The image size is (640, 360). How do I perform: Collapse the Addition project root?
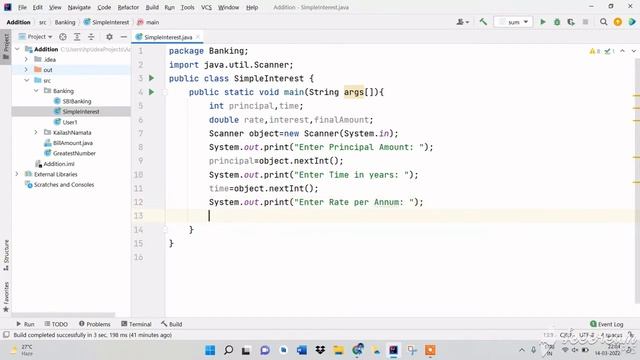point(17,49)
